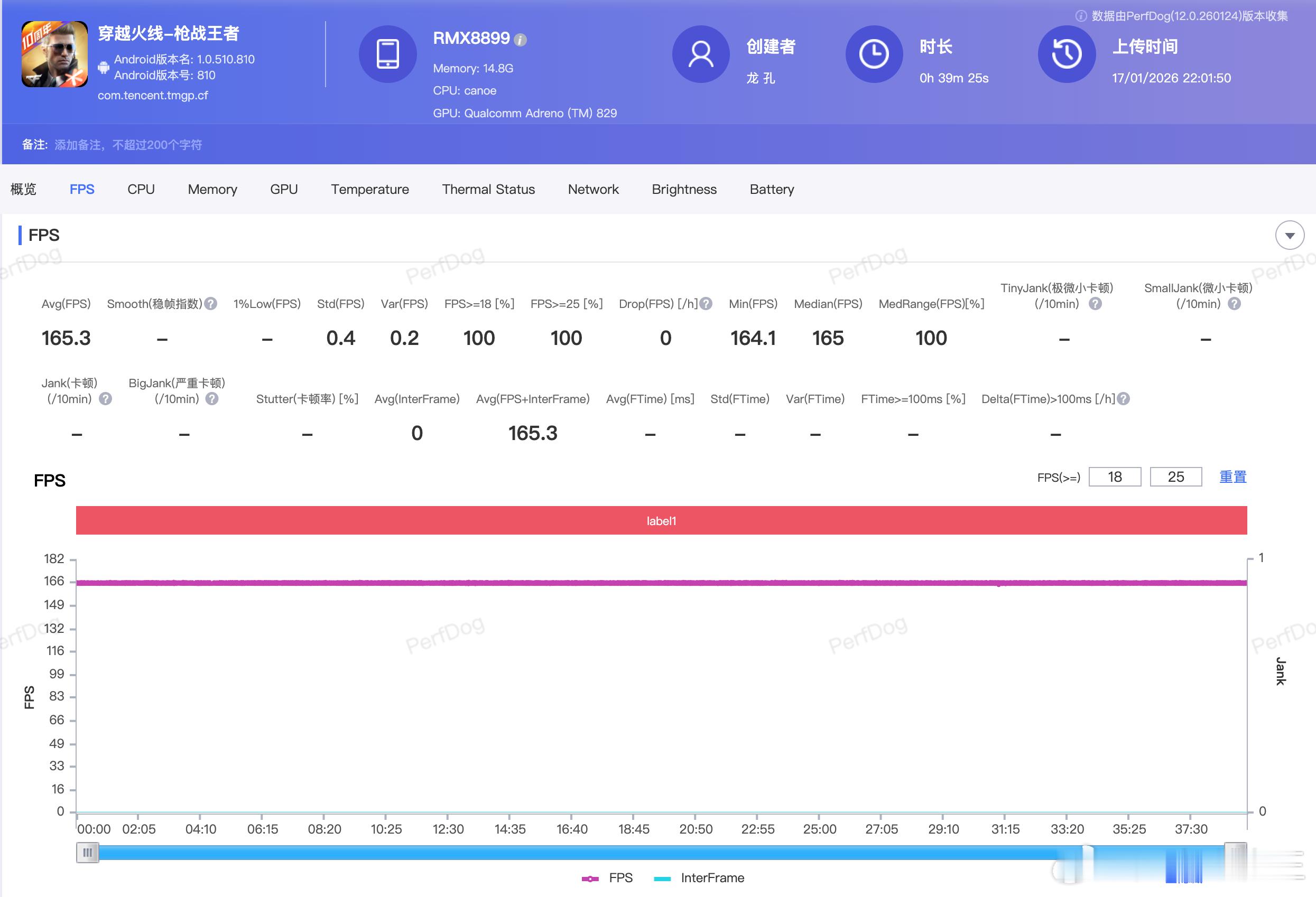Click left handle of timeline range slider
Viewport: 1316px width, 897px height.
coord(87,852)
